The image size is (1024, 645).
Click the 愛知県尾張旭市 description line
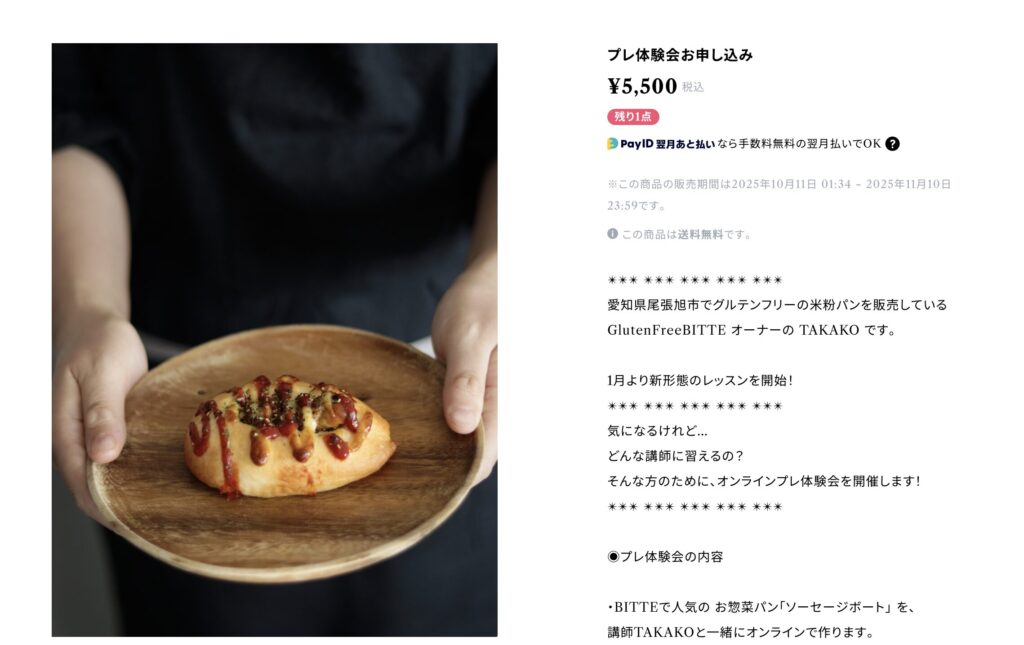[777, 305]
